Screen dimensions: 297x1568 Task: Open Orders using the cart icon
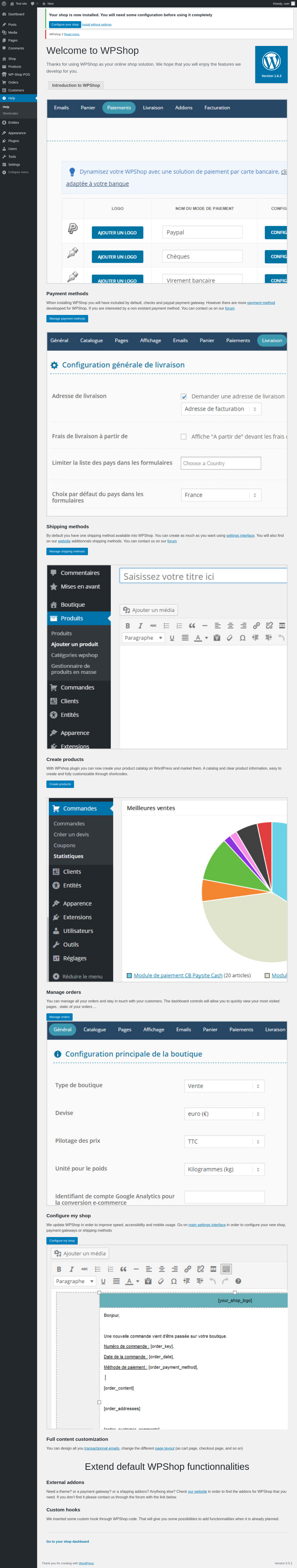pyautogui.click(x=4, y=82)
